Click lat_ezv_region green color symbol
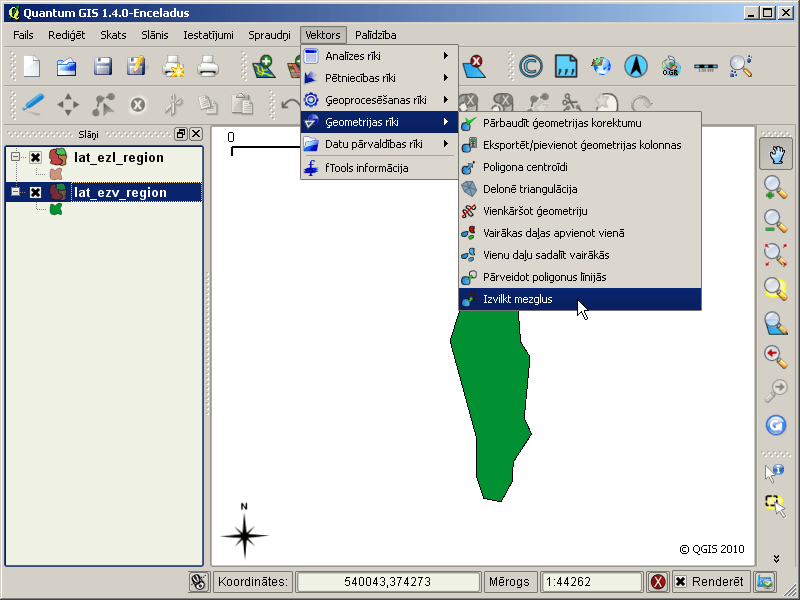 [x=56, y=209]
